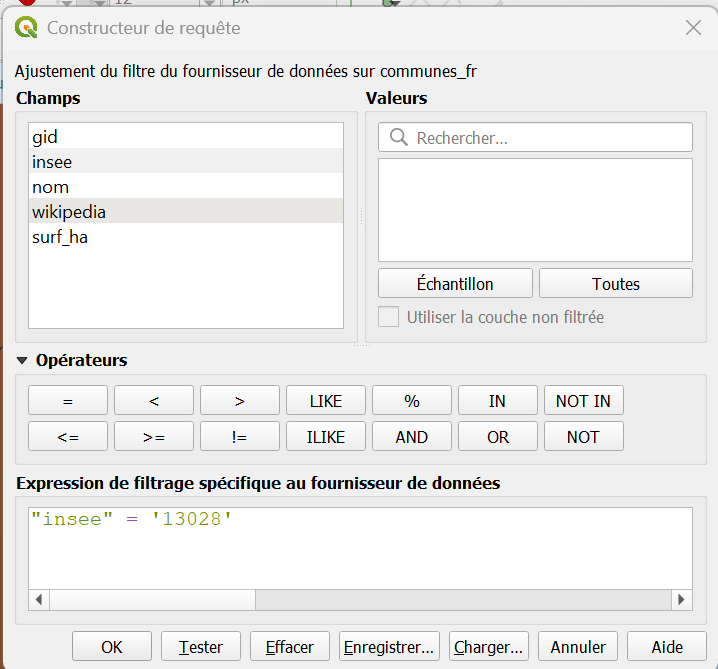Insert the NOT operator
This screenshot has width=718, height=669.
(x=583, y=436)
